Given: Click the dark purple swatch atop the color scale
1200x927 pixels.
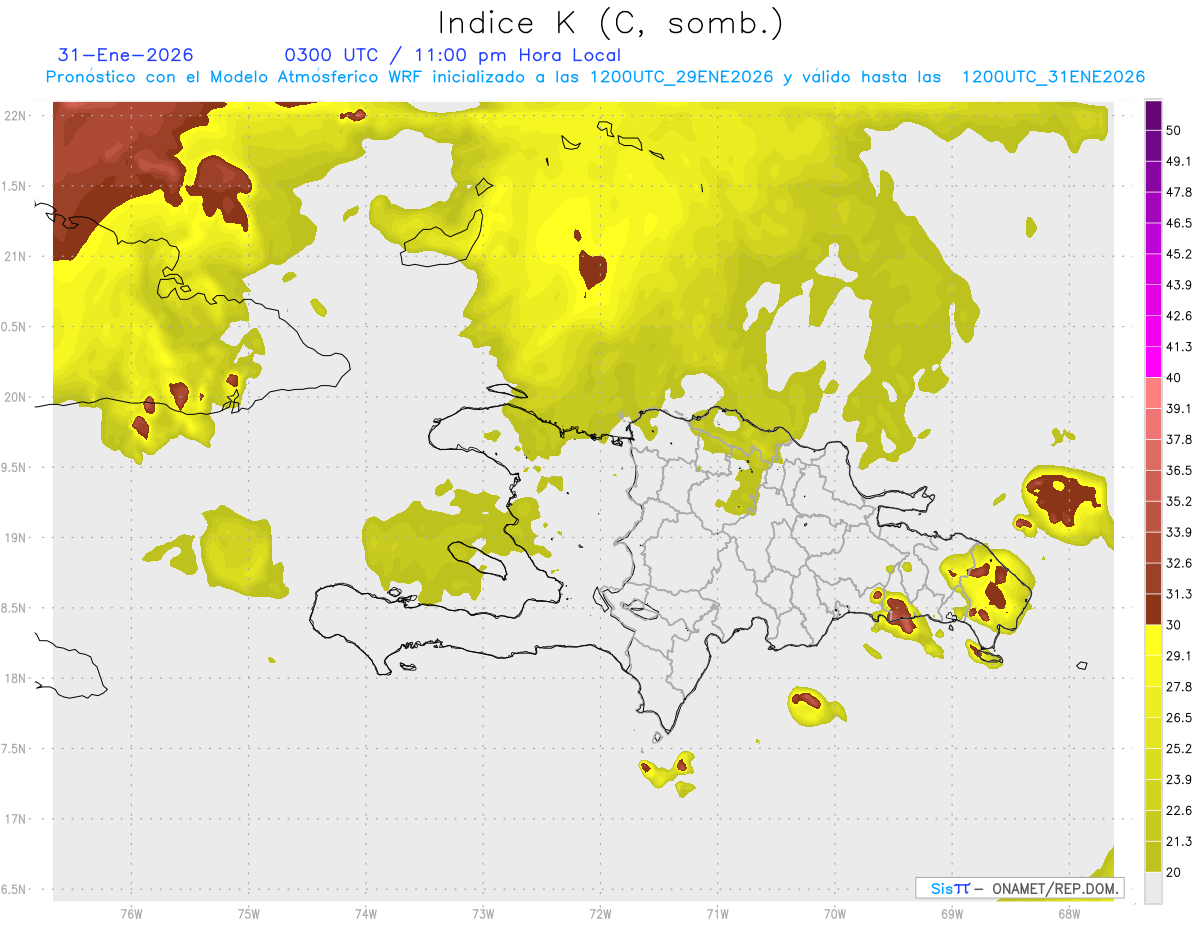Looking at the screenshot, I should (x=1153, y=115).
